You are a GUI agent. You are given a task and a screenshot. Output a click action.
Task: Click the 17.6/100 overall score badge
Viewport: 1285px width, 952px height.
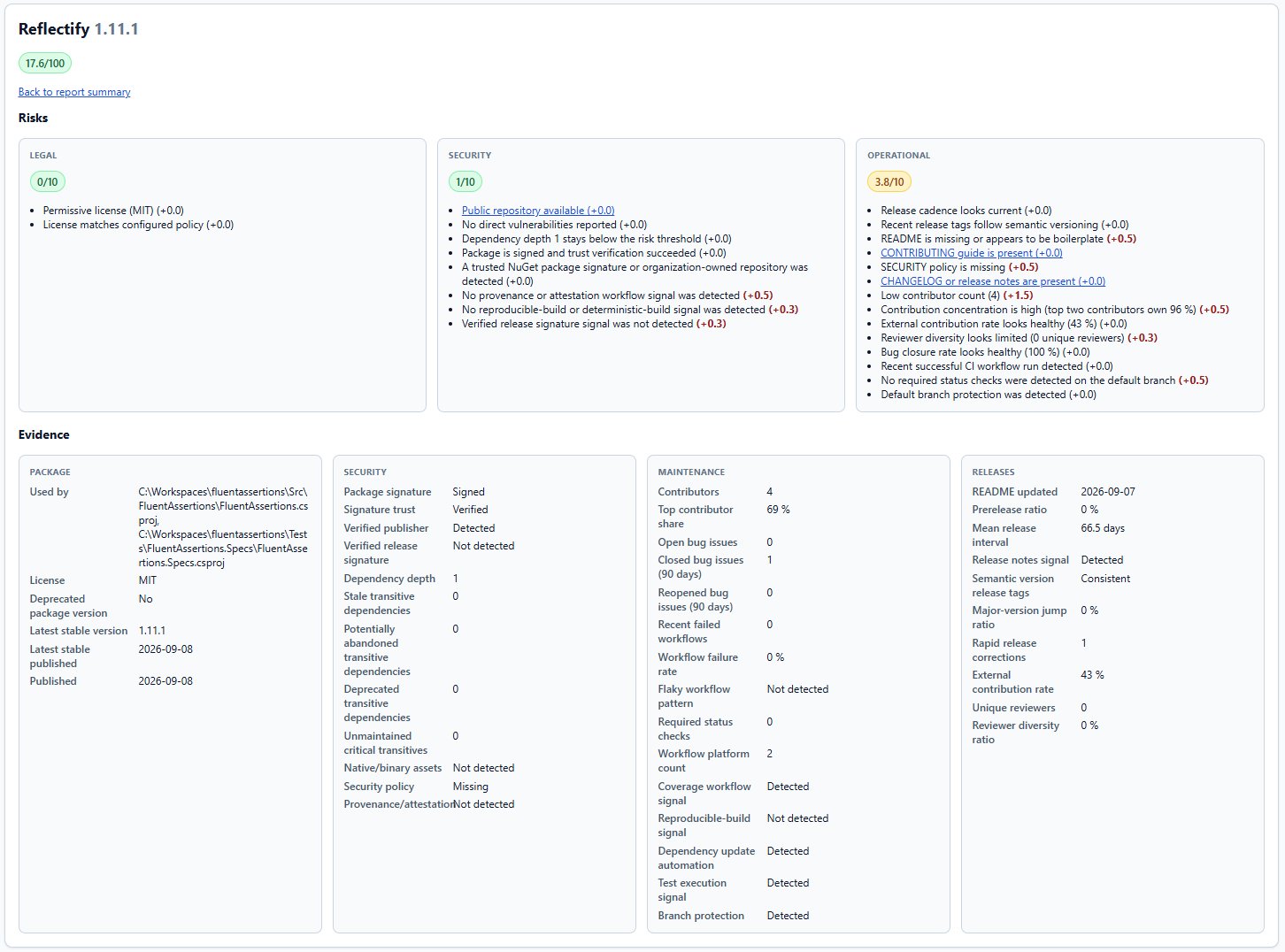click(x=45, y=64)
